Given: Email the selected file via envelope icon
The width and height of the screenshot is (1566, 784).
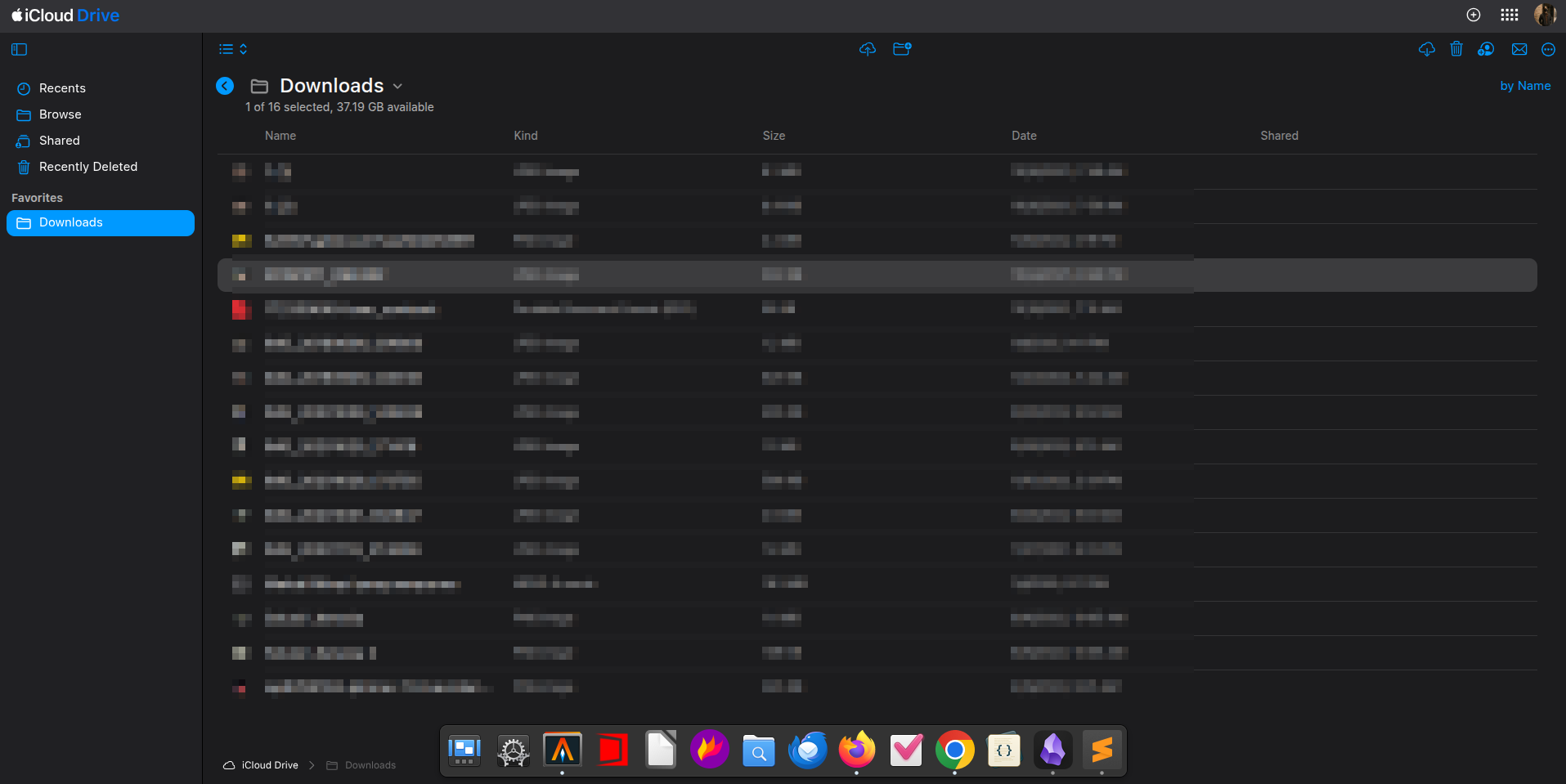Looking at the screenshot, I should [x=1519, y=49].
